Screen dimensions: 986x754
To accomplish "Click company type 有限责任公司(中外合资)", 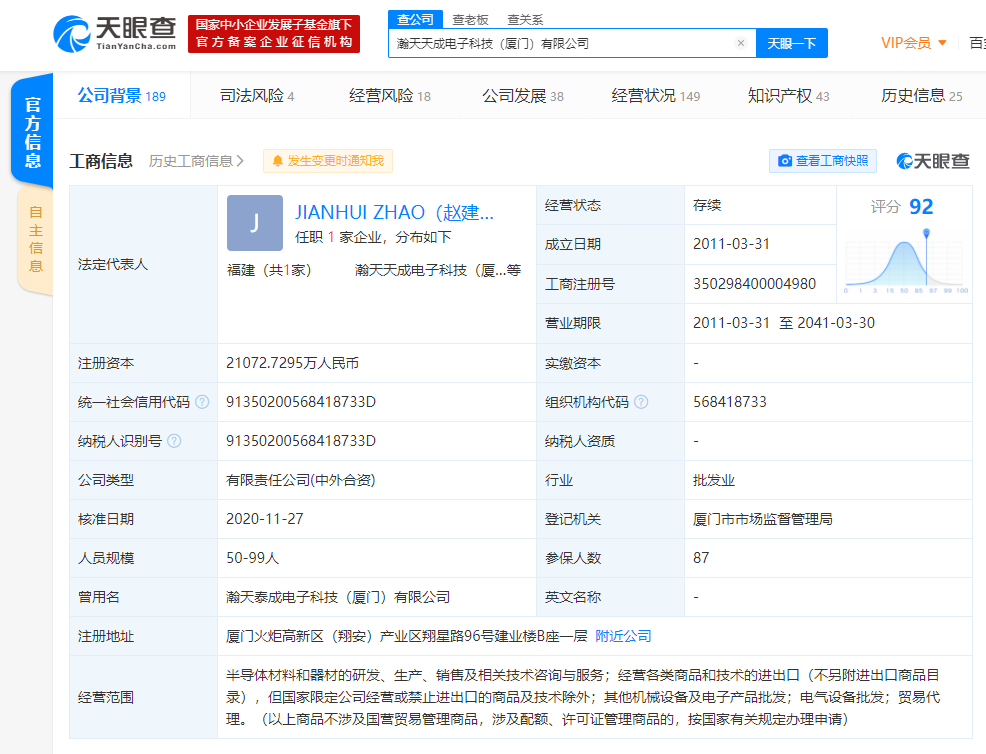I will point(301,480).
